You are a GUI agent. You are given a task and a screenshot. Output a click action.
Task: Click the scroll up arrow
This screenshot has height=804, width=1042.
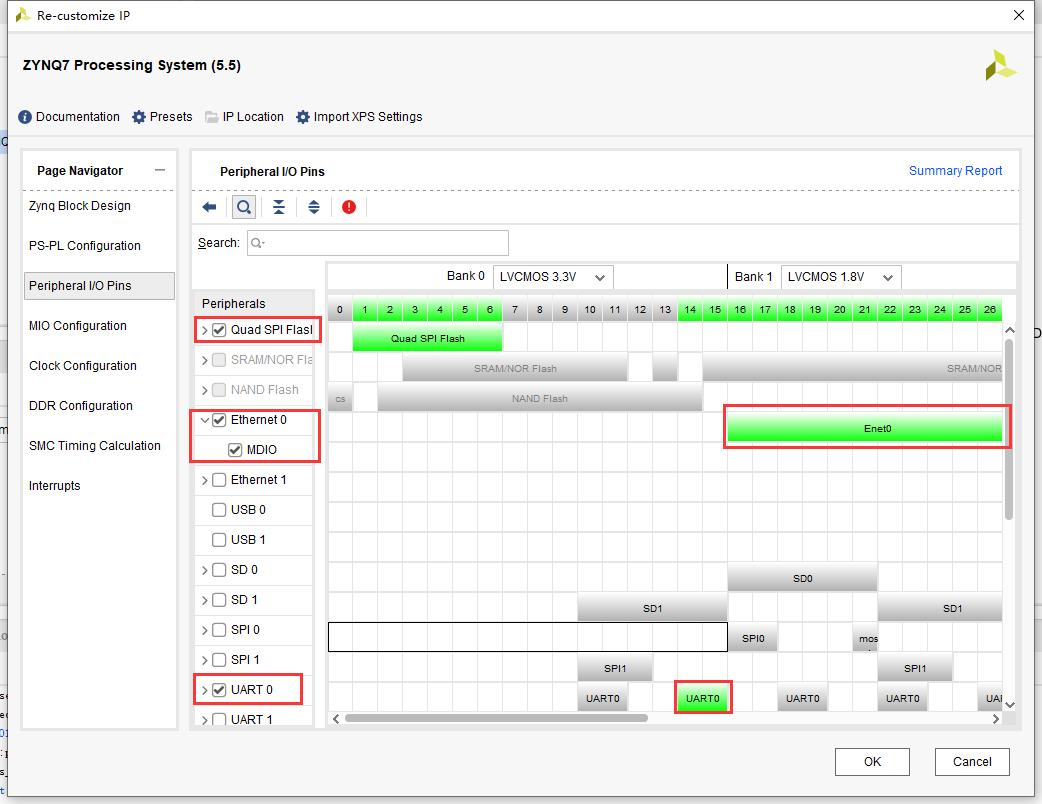click(x=1010, y=330)
